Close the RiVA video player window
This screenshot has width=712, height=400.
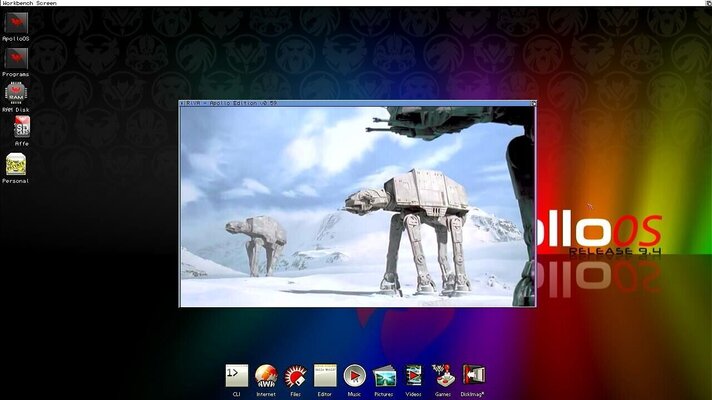183,103
